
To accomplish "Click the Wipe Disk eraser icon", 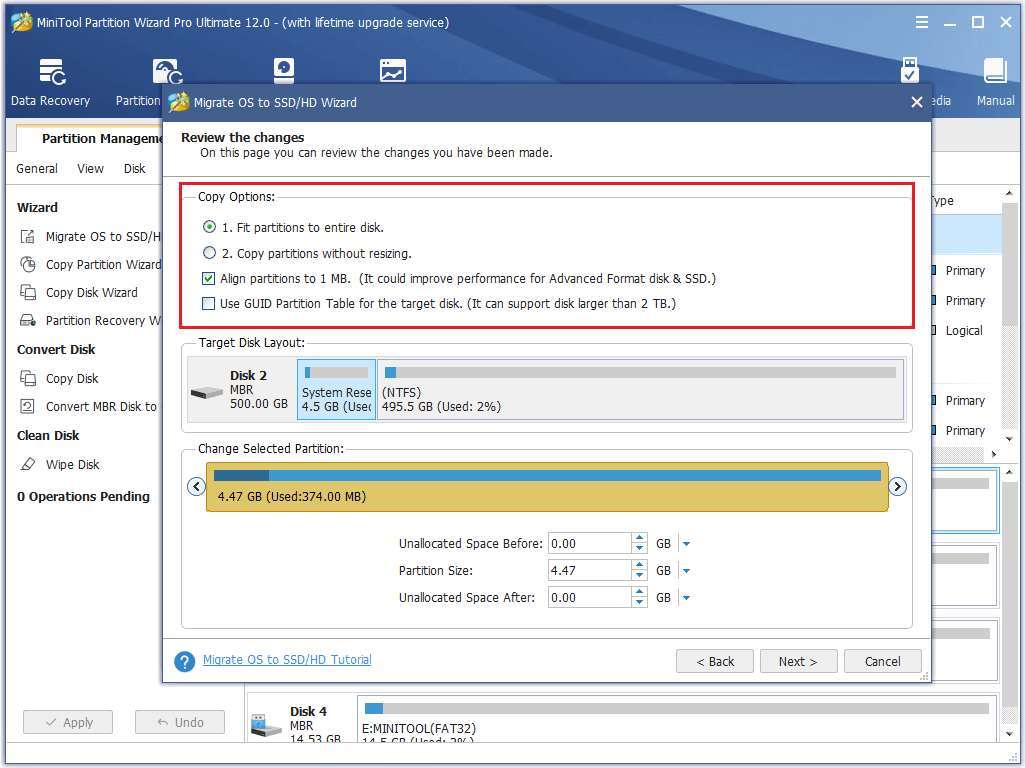I will [27, 465].
